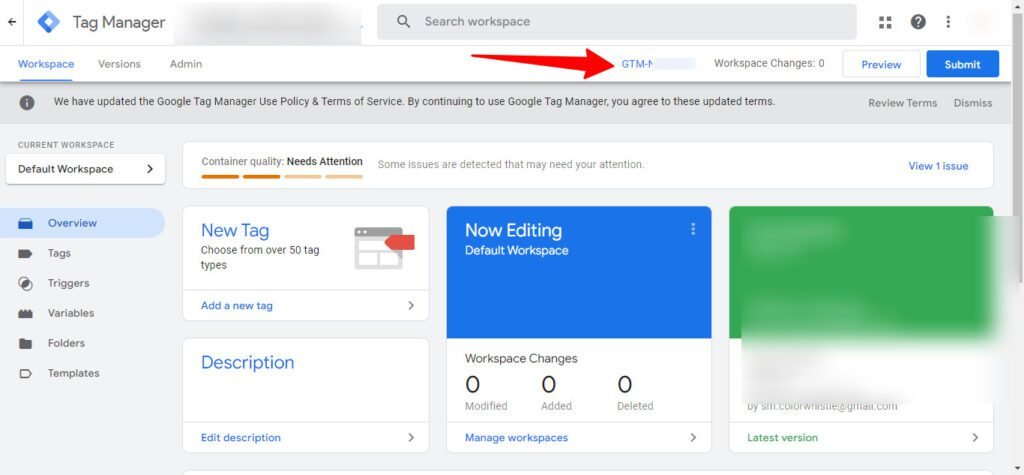Click the Latest version link
This screenshot has width=1024, height=475.
(782, 437)
